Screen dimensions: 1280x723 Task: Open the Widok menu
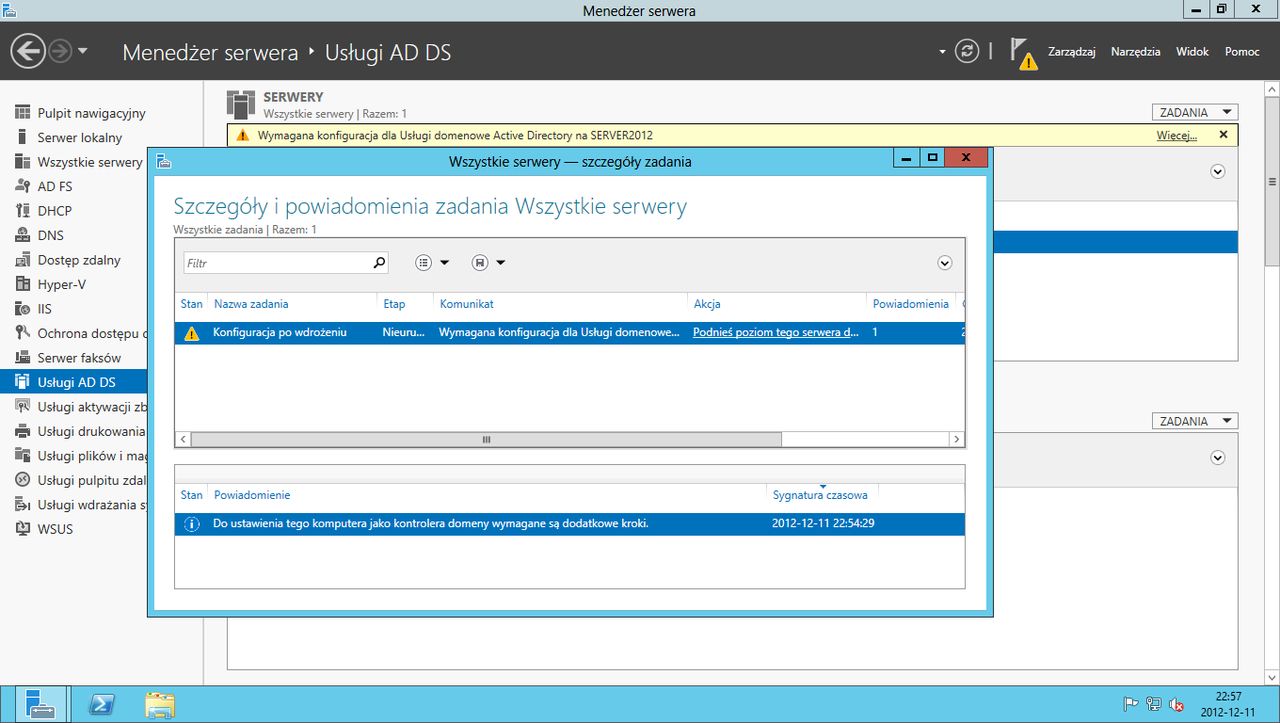coord(1192,51)
